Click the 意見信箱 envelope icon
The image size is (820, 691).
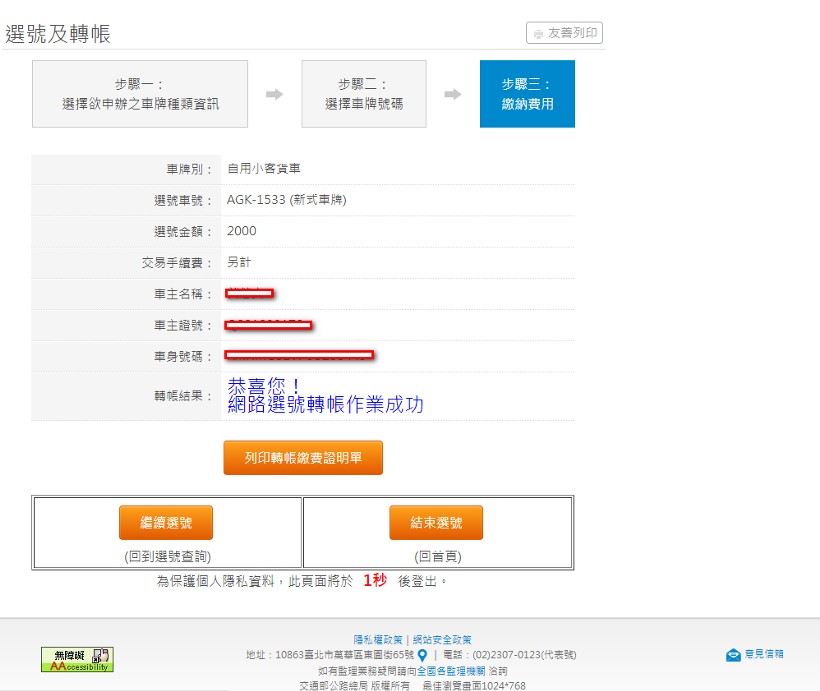click(x=733, y=654)
